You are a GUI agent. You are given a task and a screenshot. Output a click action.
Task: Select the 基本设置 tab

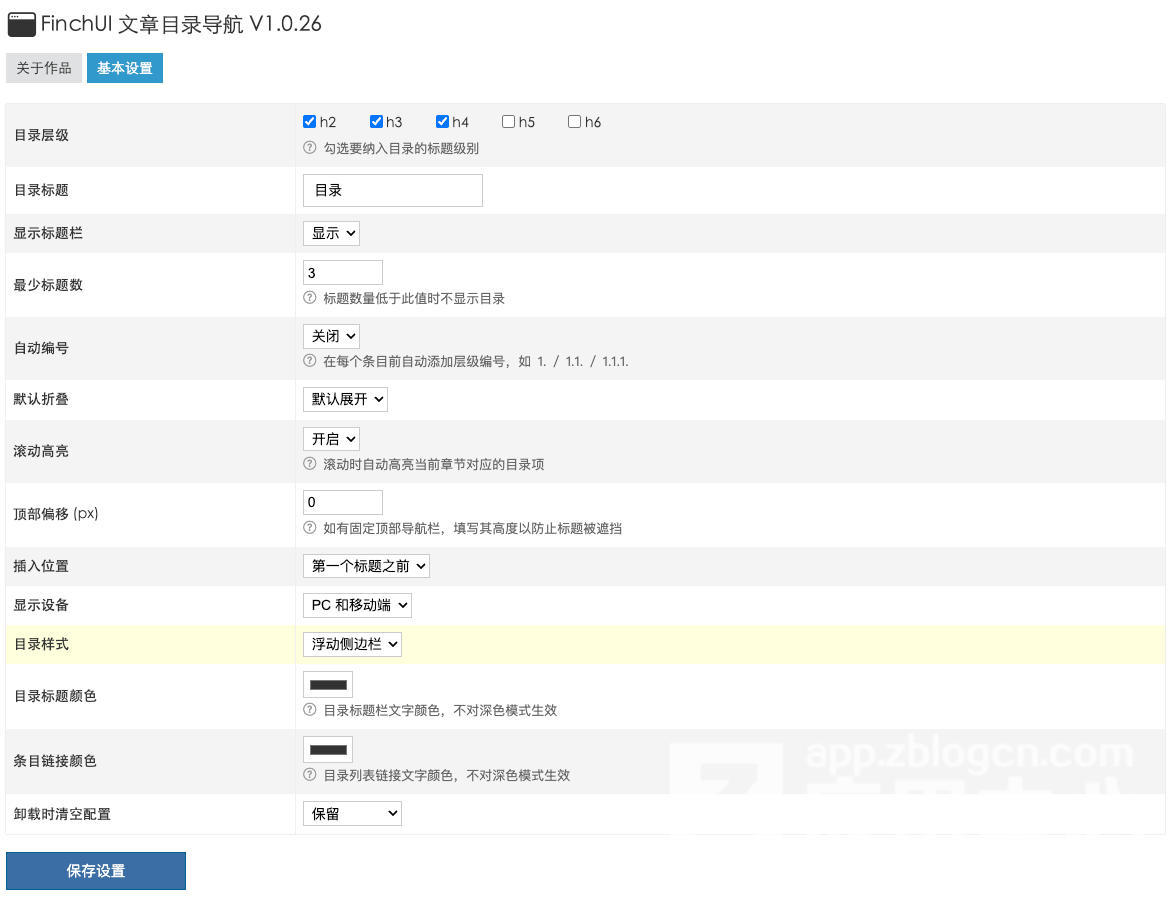124,68
